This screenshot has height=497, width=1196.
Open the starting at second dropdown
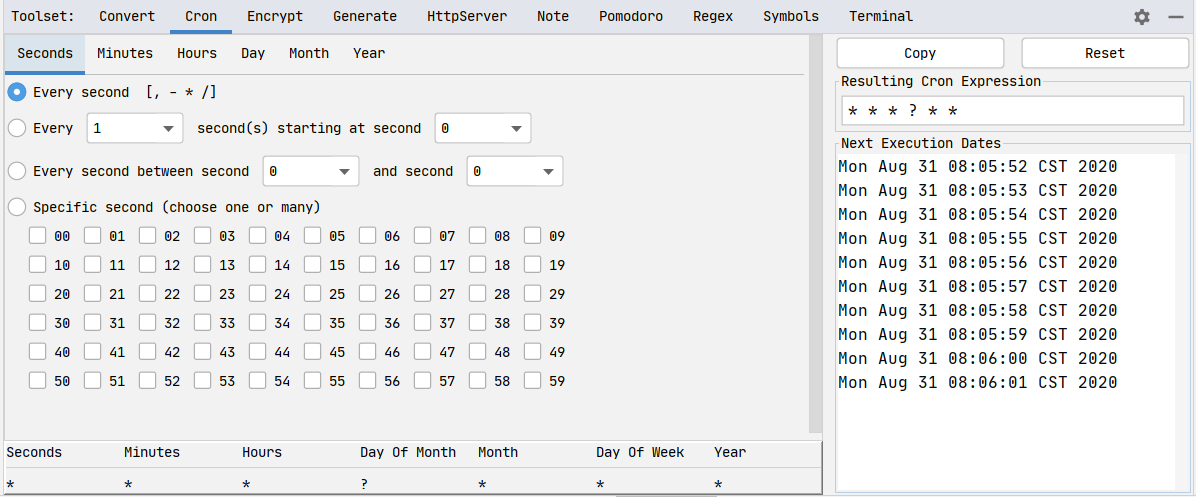click(x=483, y=128)
